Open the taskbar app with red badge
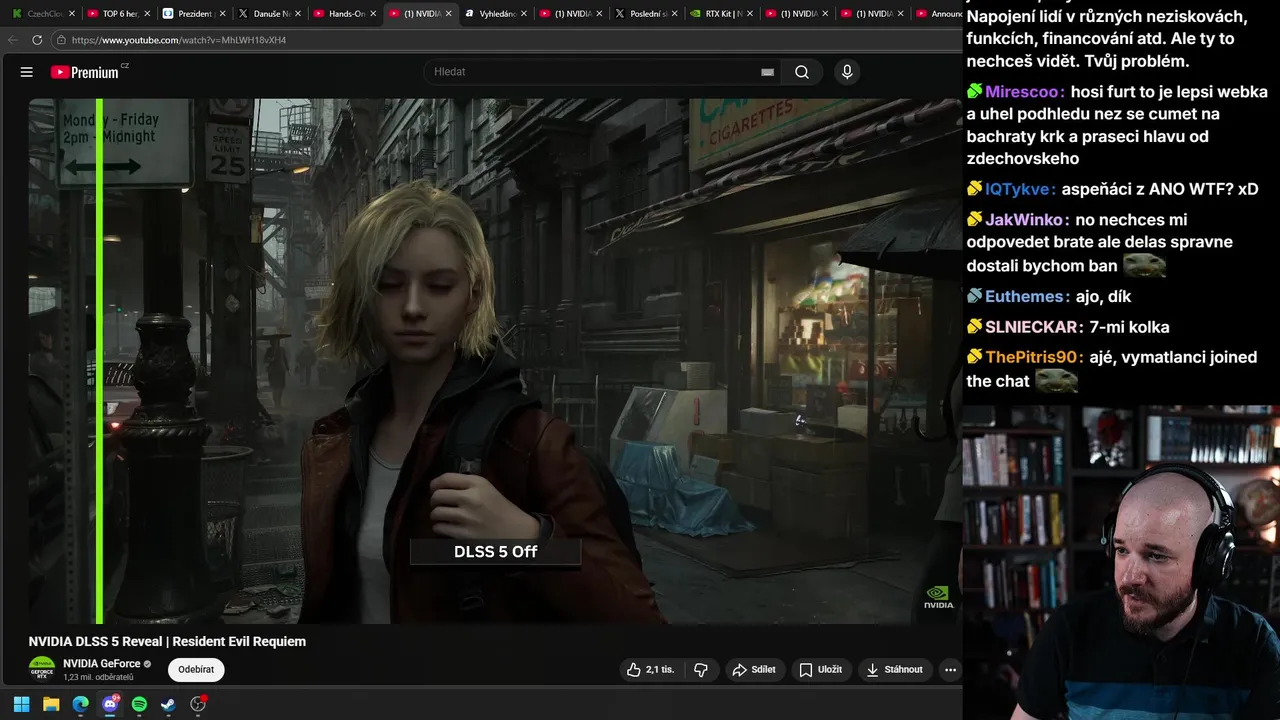 198,704
